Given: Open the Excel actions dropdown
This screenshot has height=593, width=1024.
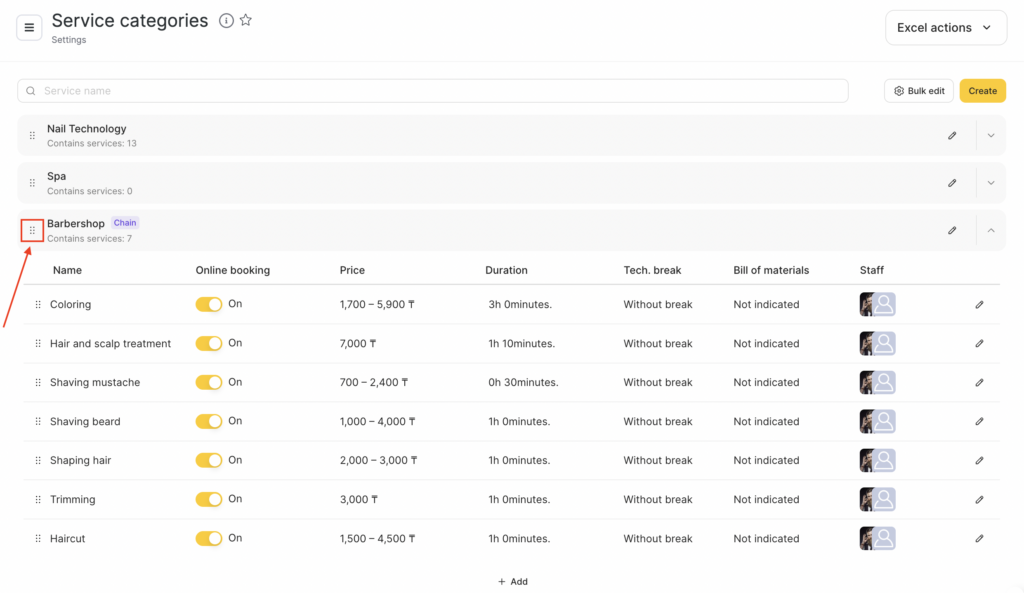Looking at the screenshot, I should click(x=945, y=28).
